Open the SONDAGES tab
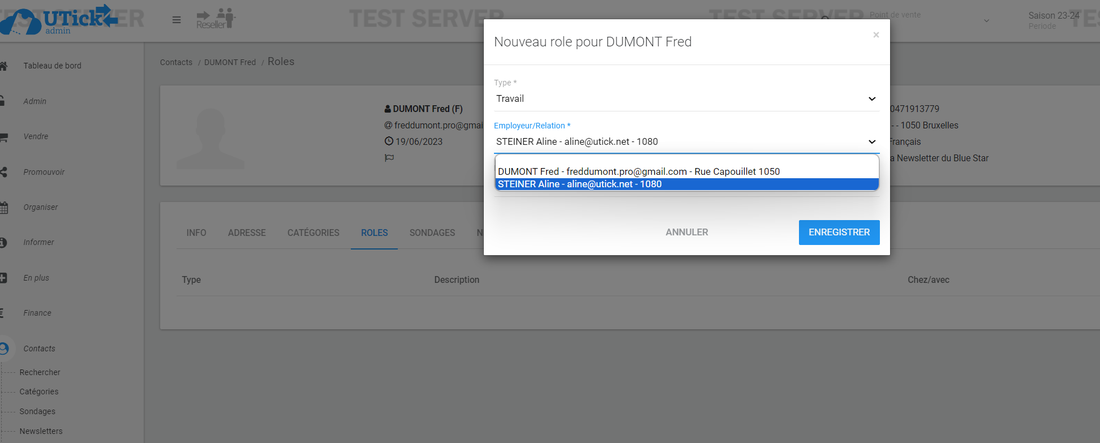This screenshot has height=443, width=1100. point(432,233)
